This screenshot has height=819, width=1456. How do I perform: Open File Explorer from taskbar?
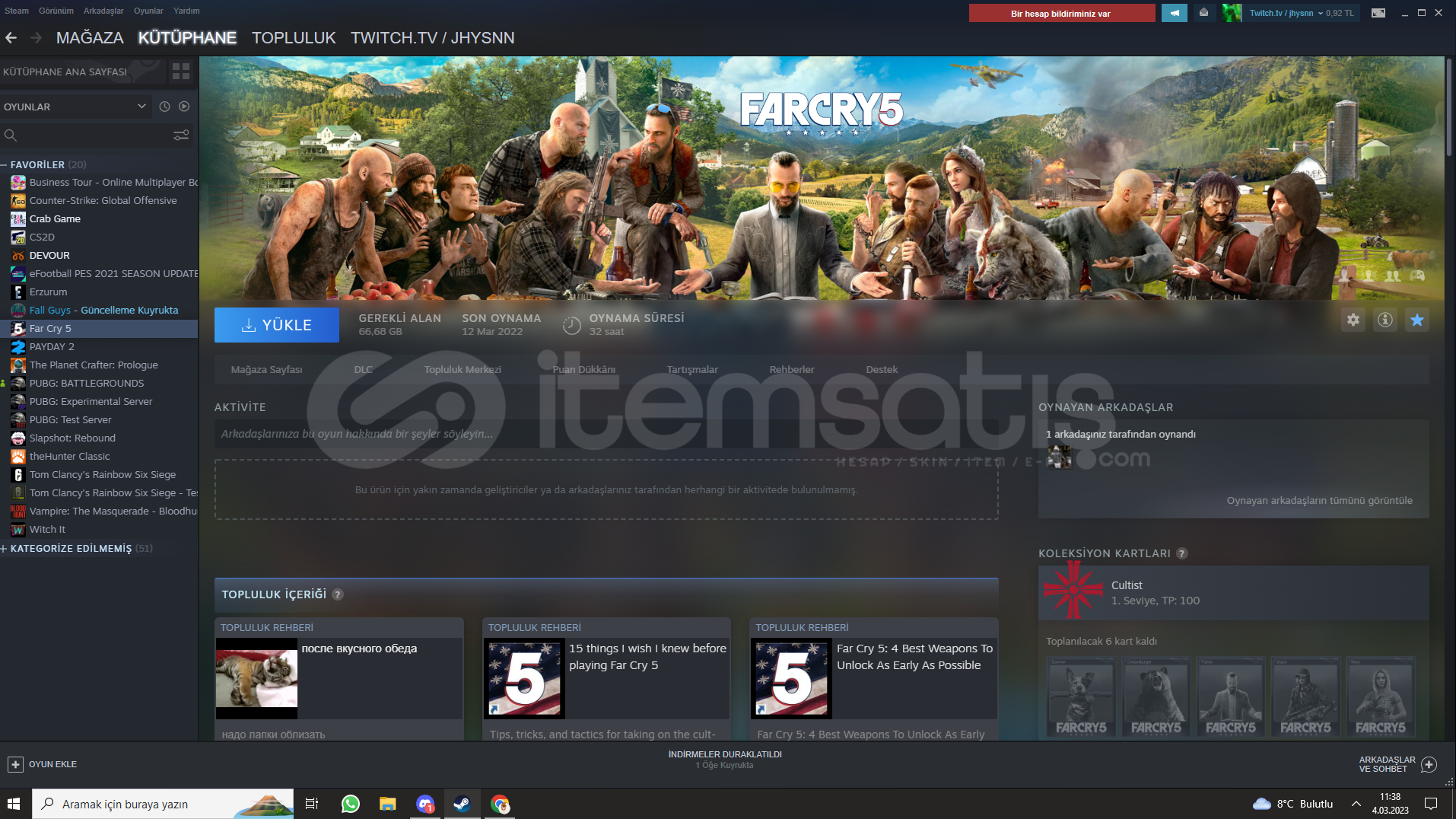tap(388, 804)
